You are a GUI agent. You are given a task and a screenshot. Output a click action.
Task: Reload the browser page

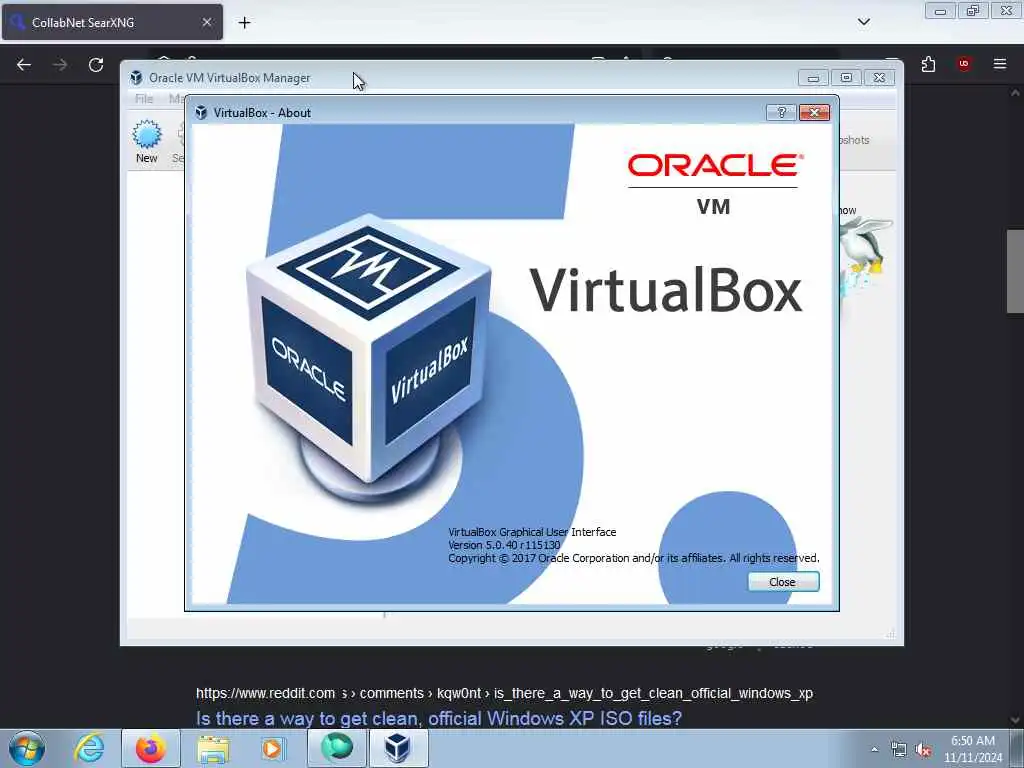pos(96,65)
